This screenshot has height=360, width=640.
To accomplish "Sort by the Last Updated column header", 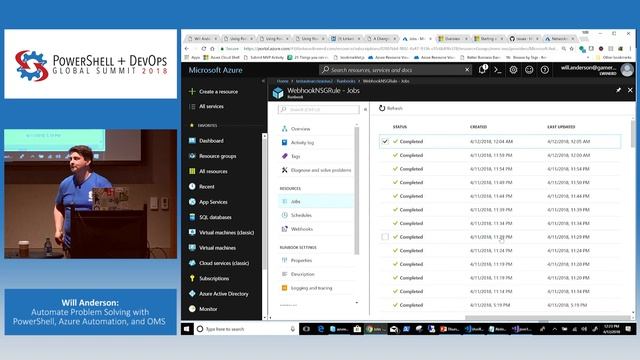I will [561, 127].
